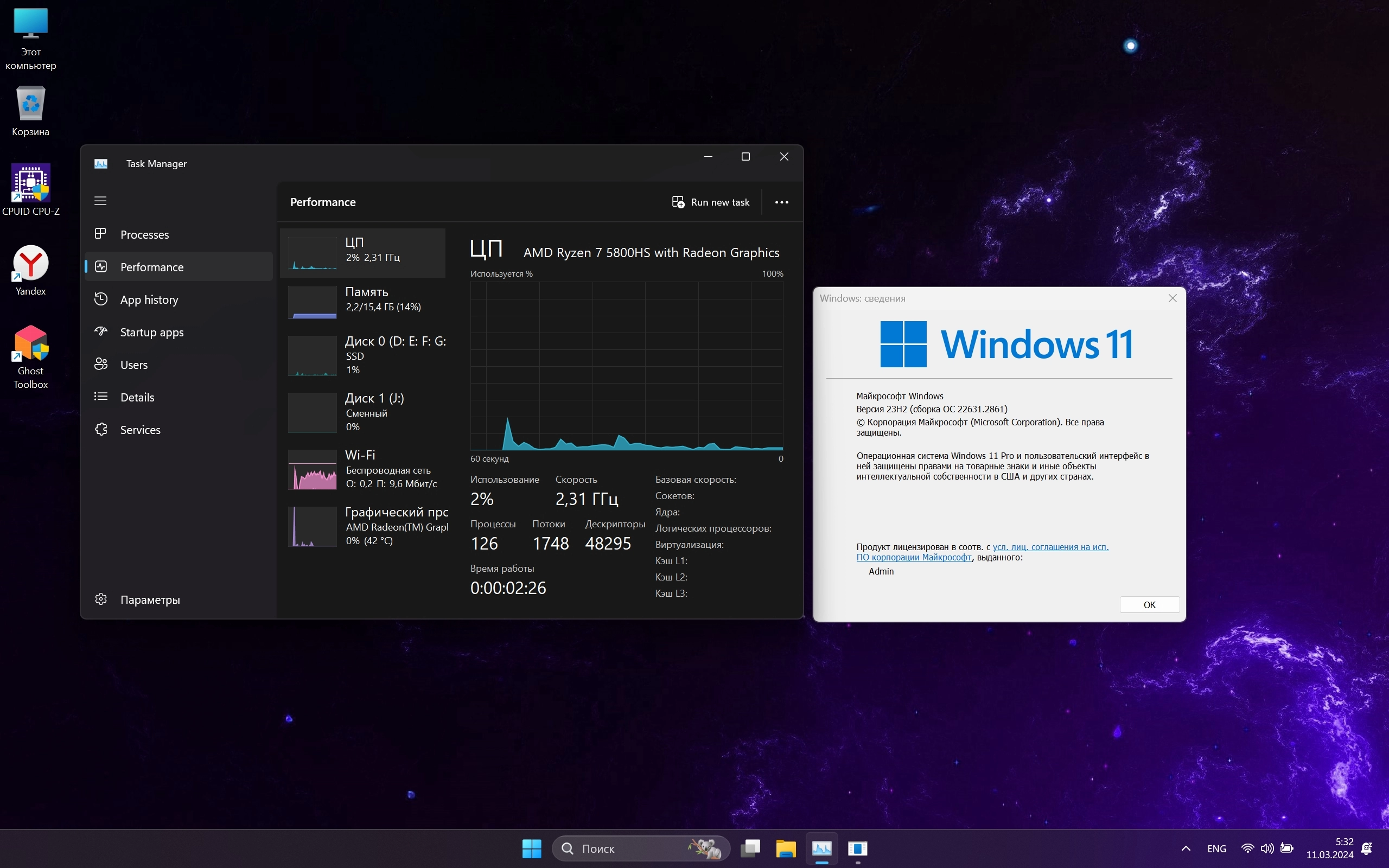The width and height of the screenshot is (1389, 868).
Task: Go to the Details page
Action: click(137, 397)
